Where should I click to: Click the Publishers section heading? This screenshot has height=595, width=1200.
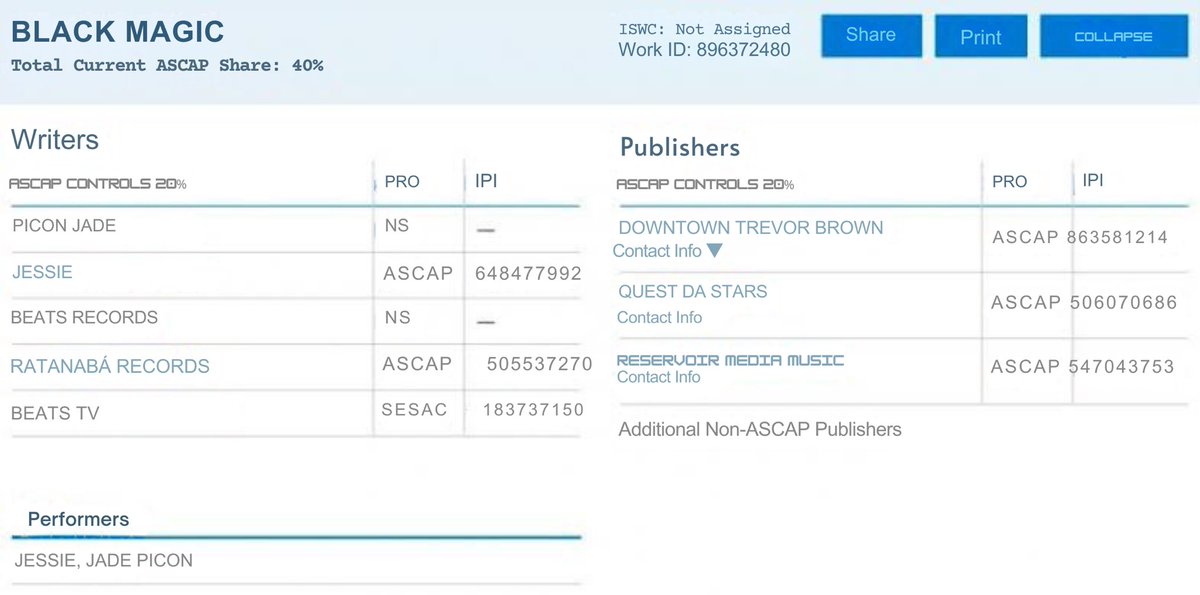pos(680,148)
